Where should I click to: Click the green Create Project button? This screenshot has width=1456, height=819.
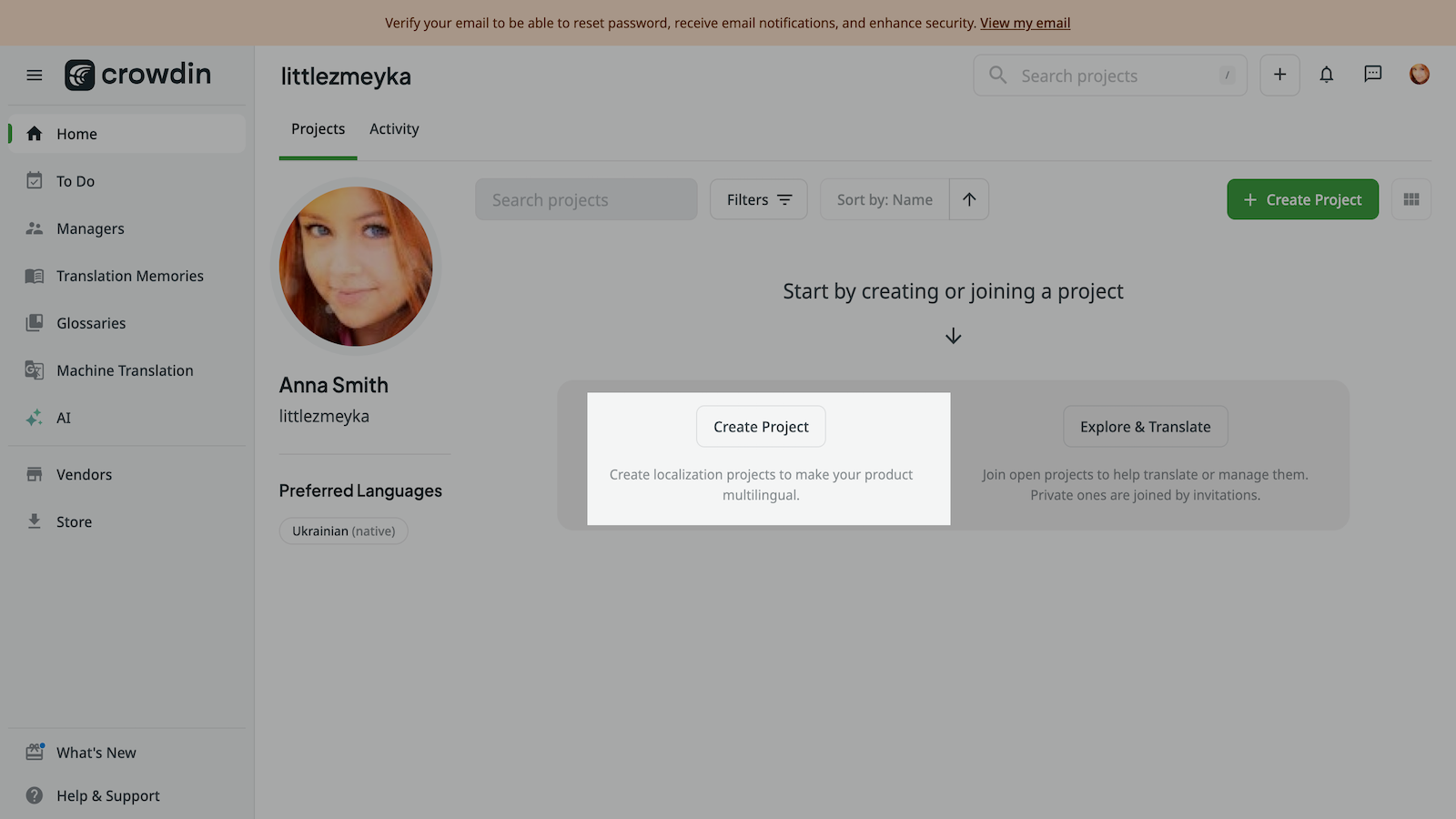pos(1302,199)
